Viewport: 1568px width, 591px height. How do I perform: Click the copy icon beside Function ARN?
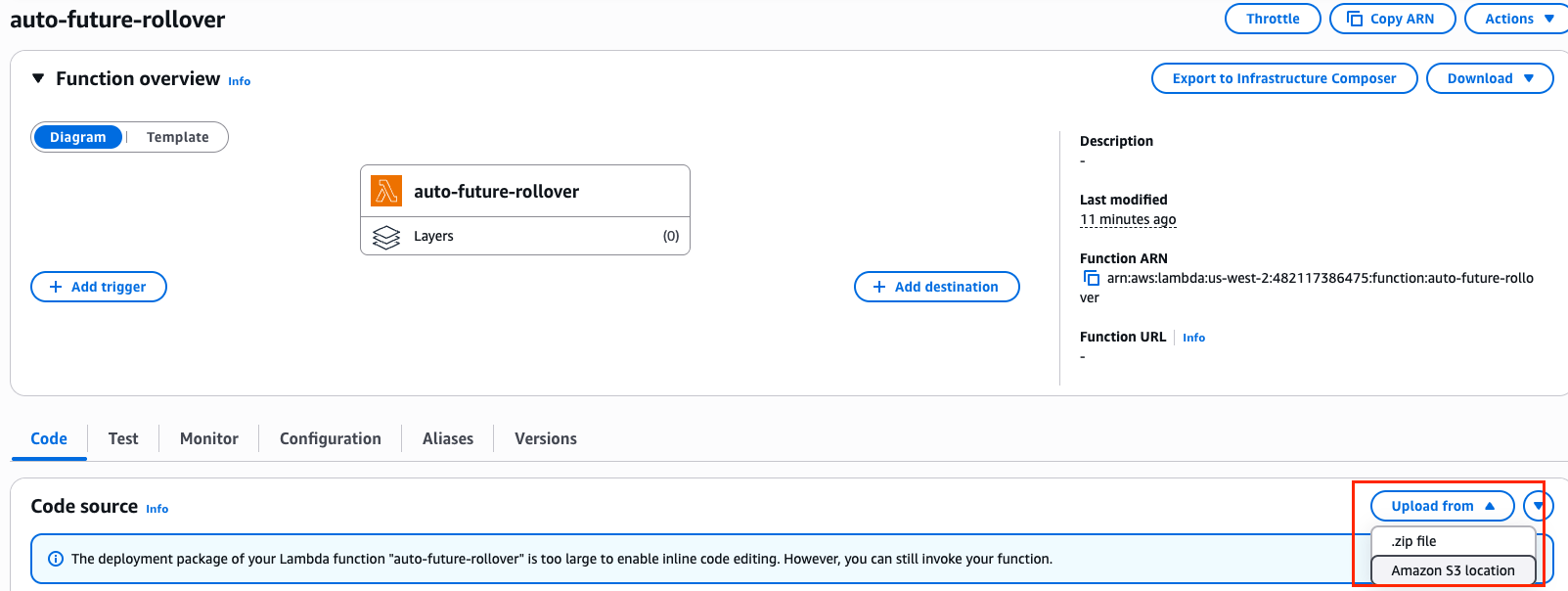1091,279
